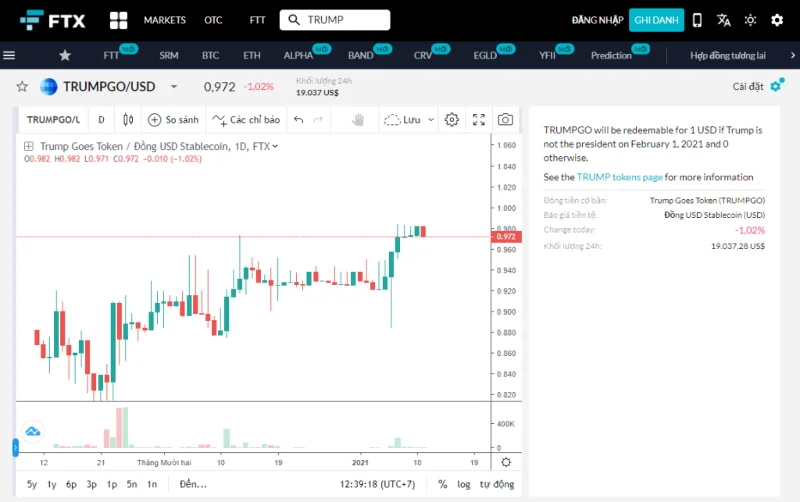Open time axis settings gear
The height and width of the screenshot is (502, 800).
[x=506, y=462]
